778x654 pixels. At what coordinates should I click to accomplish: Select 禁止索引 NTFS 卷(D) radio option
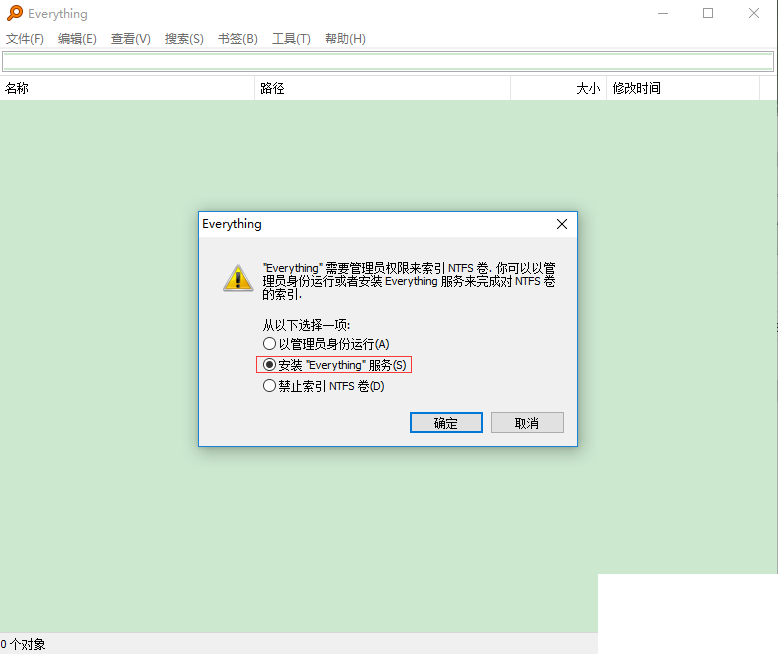(x=324, y=386)
